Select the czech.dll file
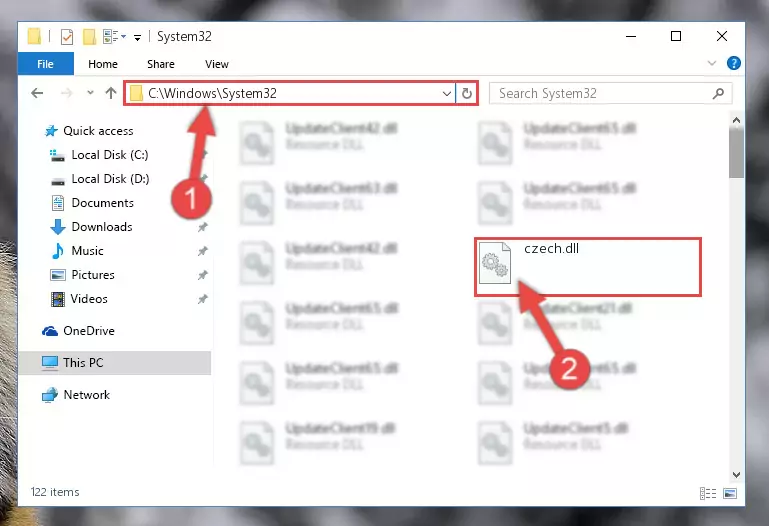Viewport: 769px width, 526px height. (x=588, y=267)
